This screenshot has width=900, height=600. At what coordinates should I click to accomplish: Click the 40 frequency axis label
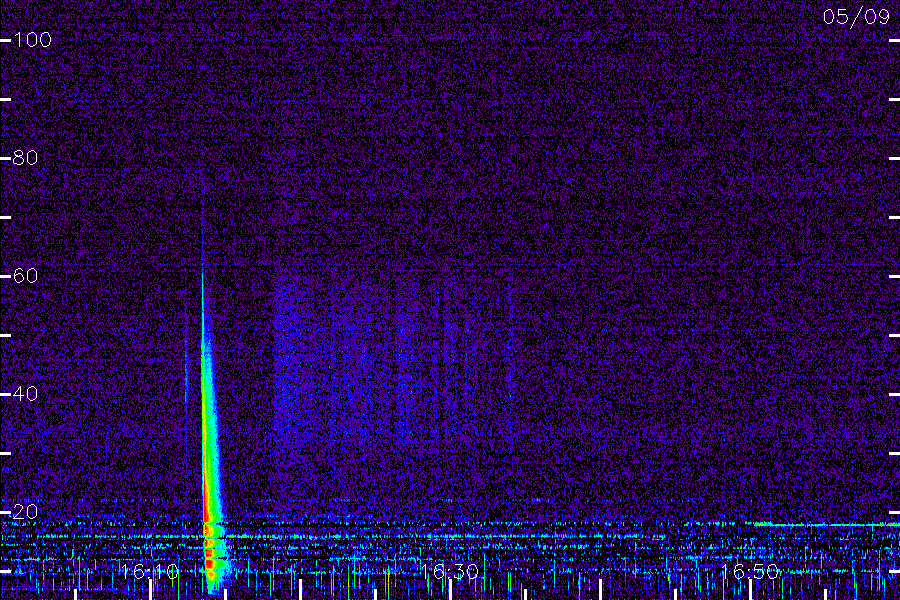(25, 393)
